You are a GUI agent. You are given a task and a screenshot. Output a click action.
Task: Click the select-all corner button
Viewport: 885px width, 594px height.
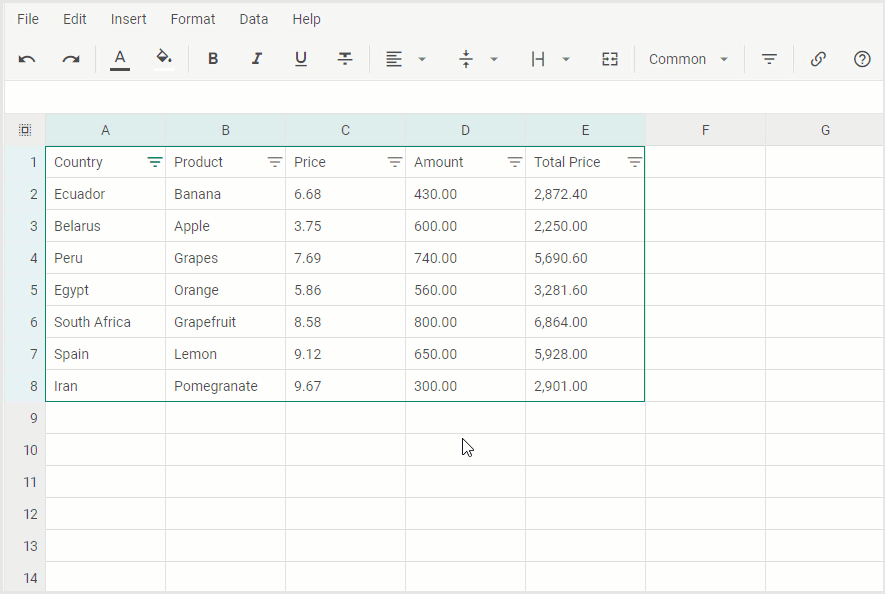pos(24,130)
